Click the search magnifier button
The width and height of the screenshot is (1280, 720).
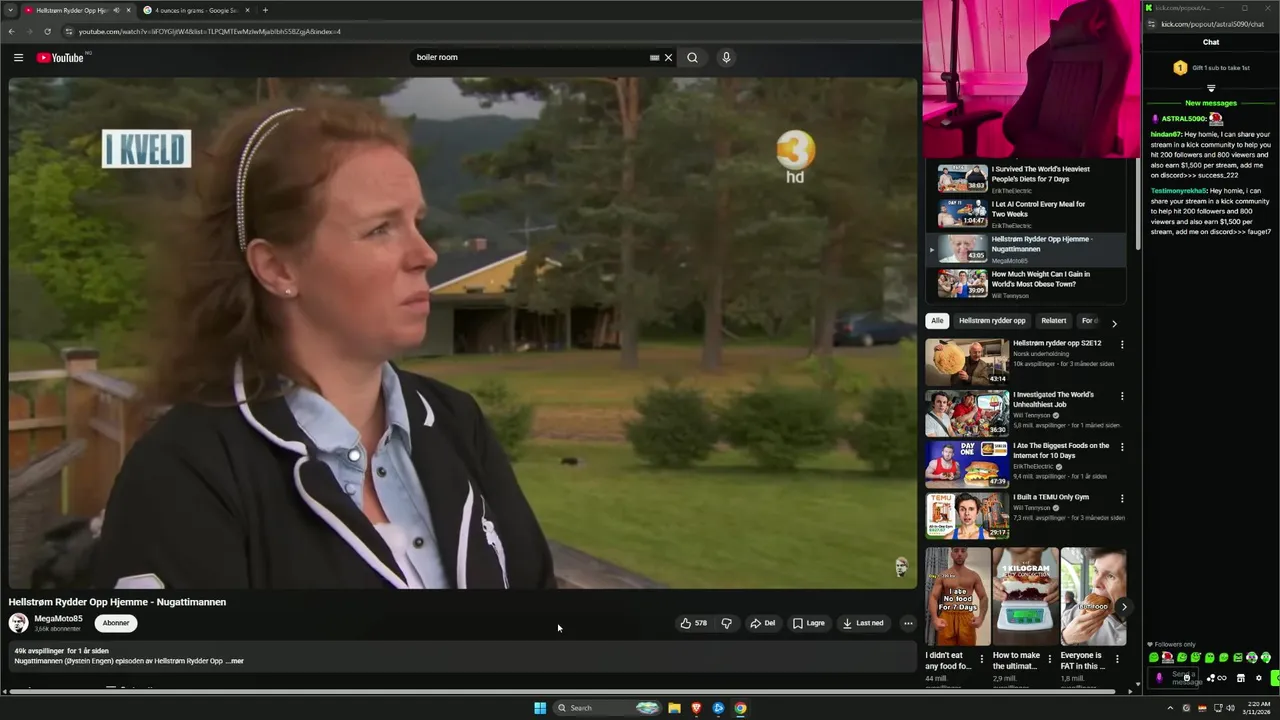point(692,58)
